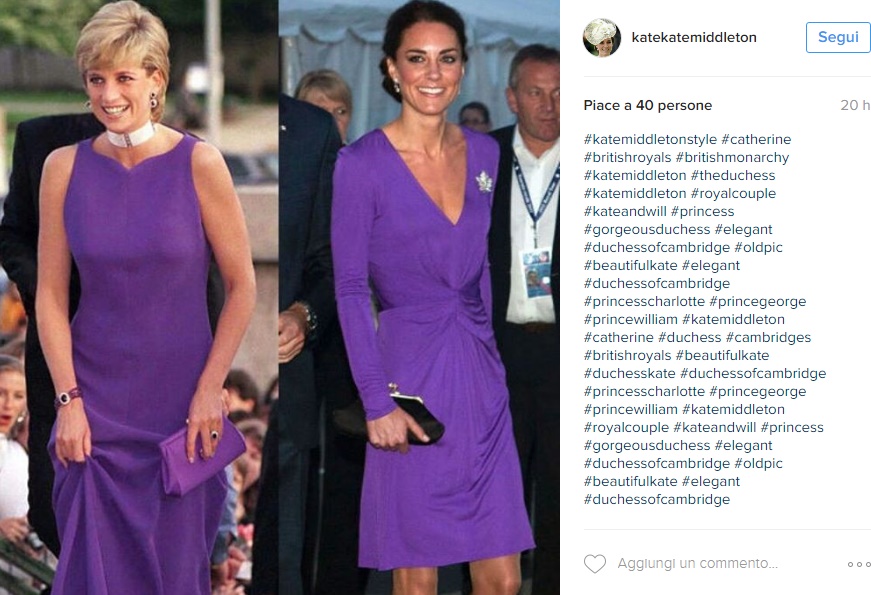Open the first #oldpic hashtag
This screenshot has width=871, height=595.
(758, 247)
